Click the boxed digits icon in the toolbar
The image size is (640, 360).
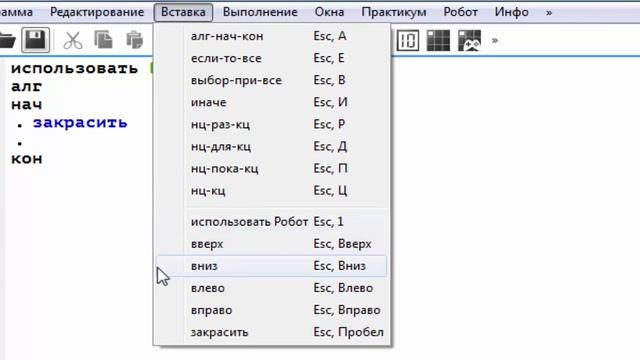[408, 40]
